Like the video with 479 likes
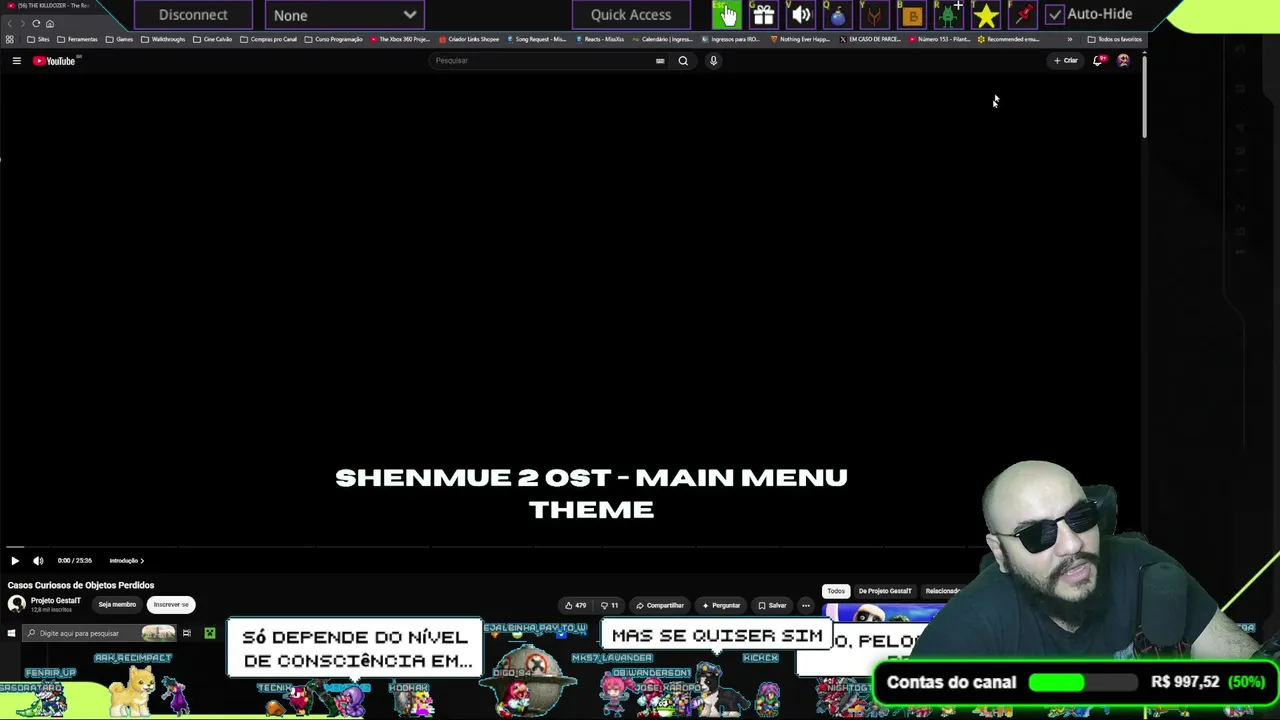Screen dimensions: 1280x720 (x=575, y=605)
